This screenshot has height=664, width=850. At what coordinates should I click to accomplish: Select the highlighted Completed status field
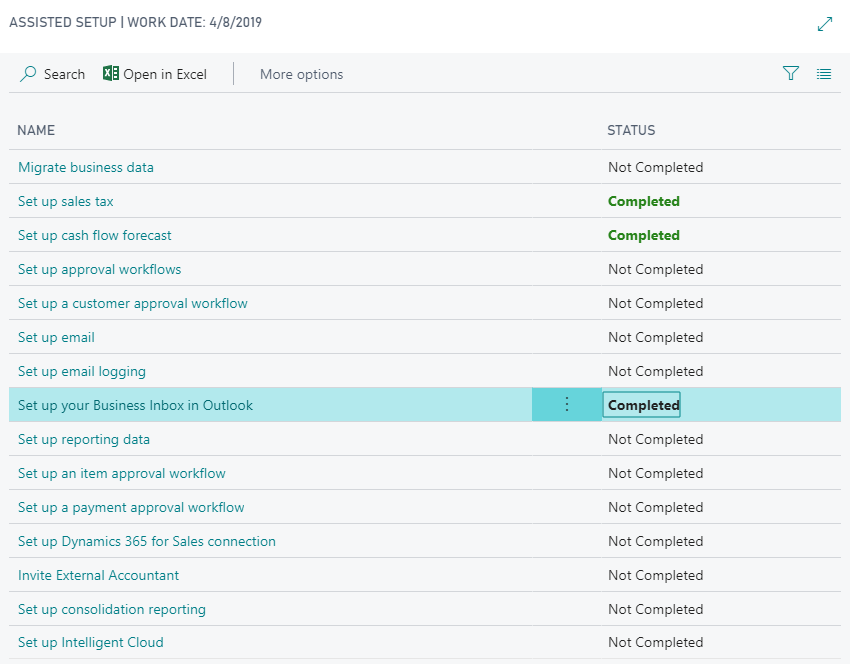[641, 404]
